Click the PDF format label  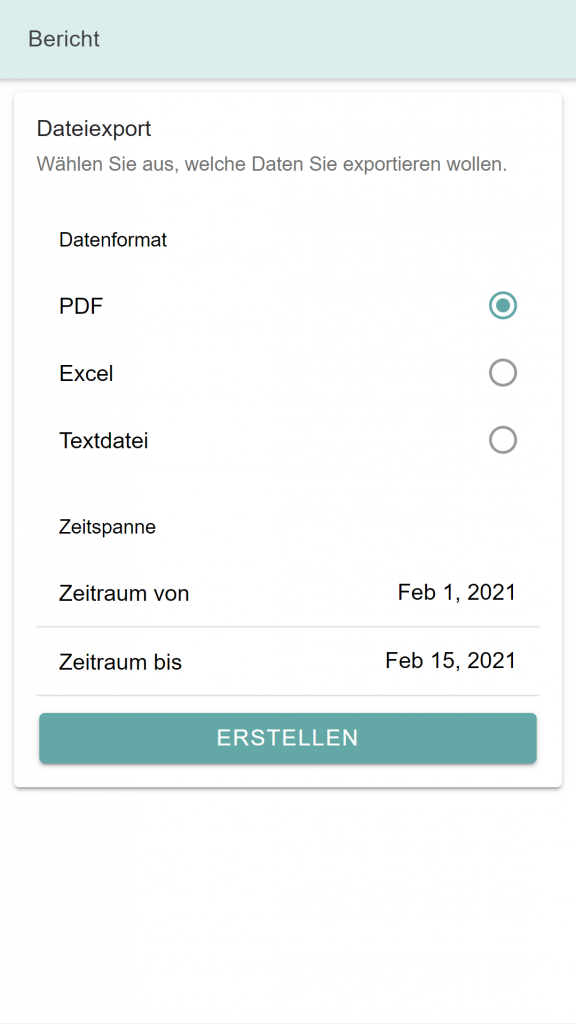tap(81, 306)
